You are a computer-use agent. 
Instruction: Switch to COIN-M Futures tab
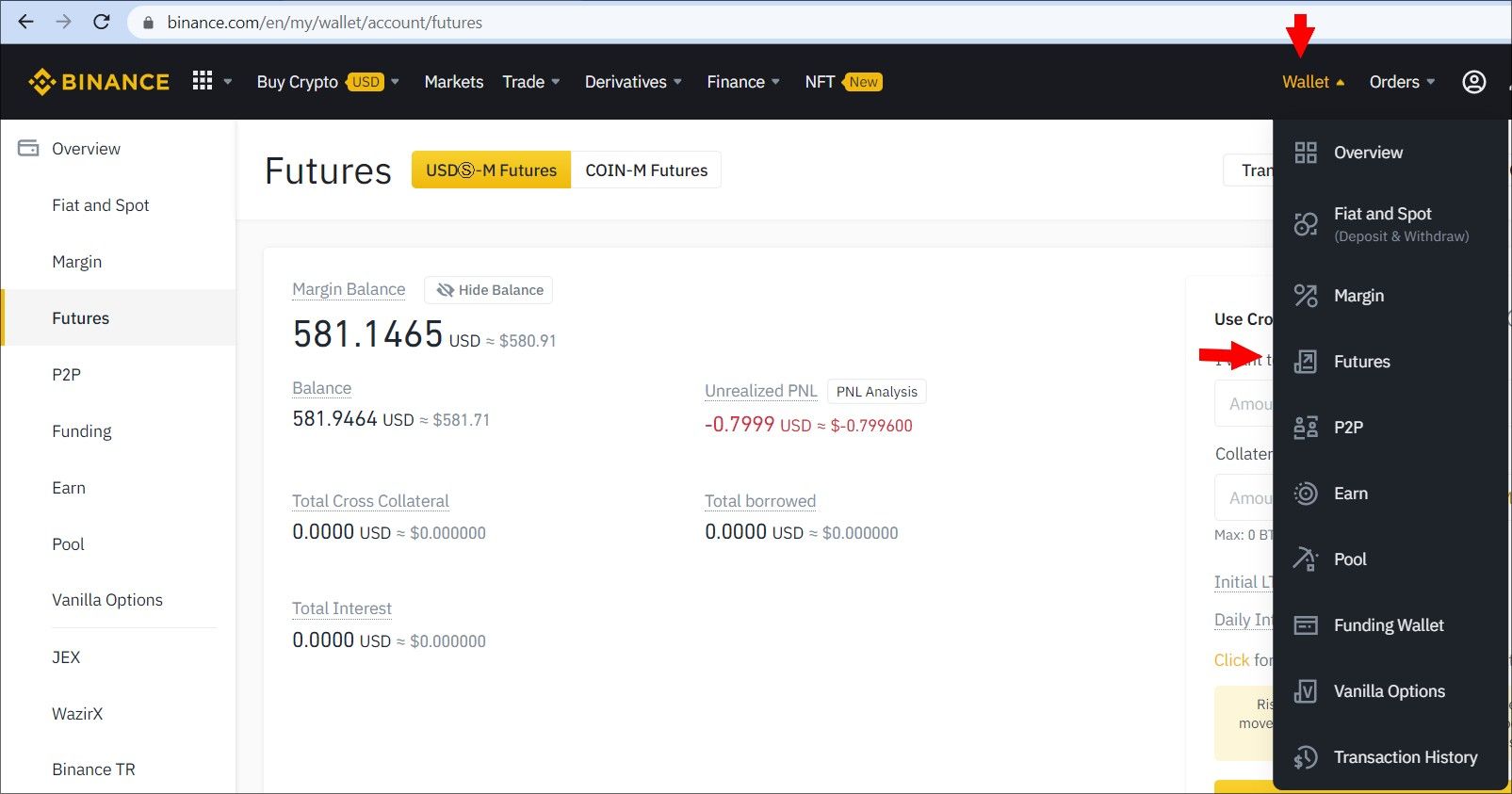646,170
